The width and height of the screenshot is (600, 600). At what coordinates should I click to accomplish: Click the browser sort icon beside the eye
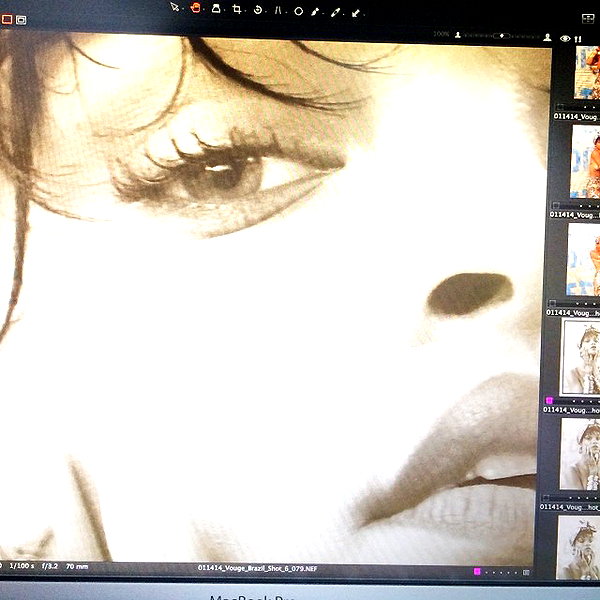click(578, 39)
